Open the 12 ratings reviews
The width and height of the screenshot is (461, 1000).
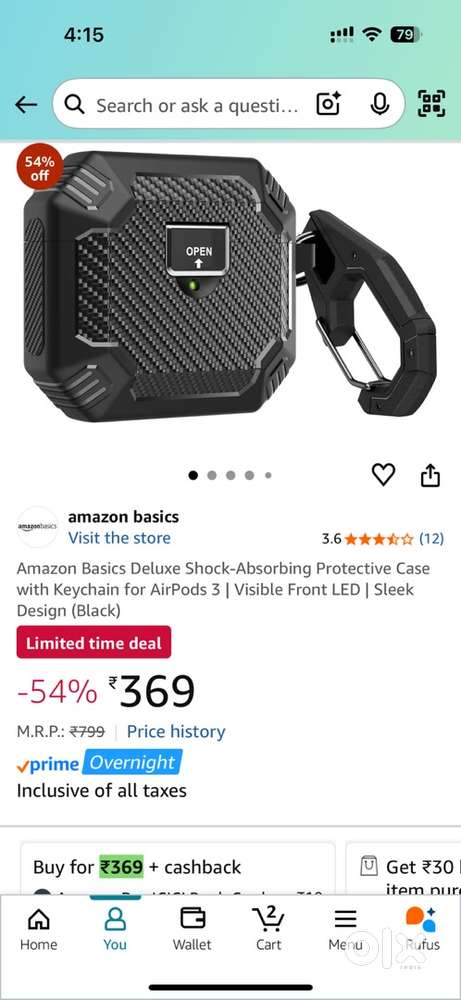[x=431, y=538]
